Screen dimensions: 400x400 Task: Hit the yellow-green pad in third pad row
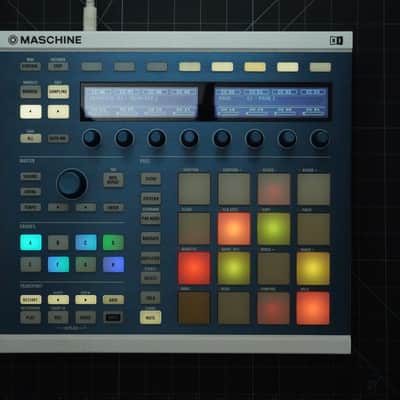pos(234,268)
